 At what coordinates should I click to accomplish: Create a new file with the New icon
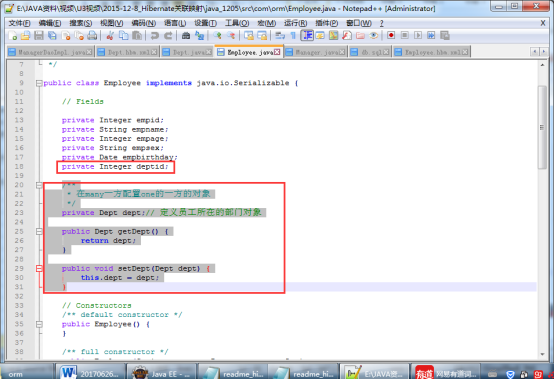[13, 35]
